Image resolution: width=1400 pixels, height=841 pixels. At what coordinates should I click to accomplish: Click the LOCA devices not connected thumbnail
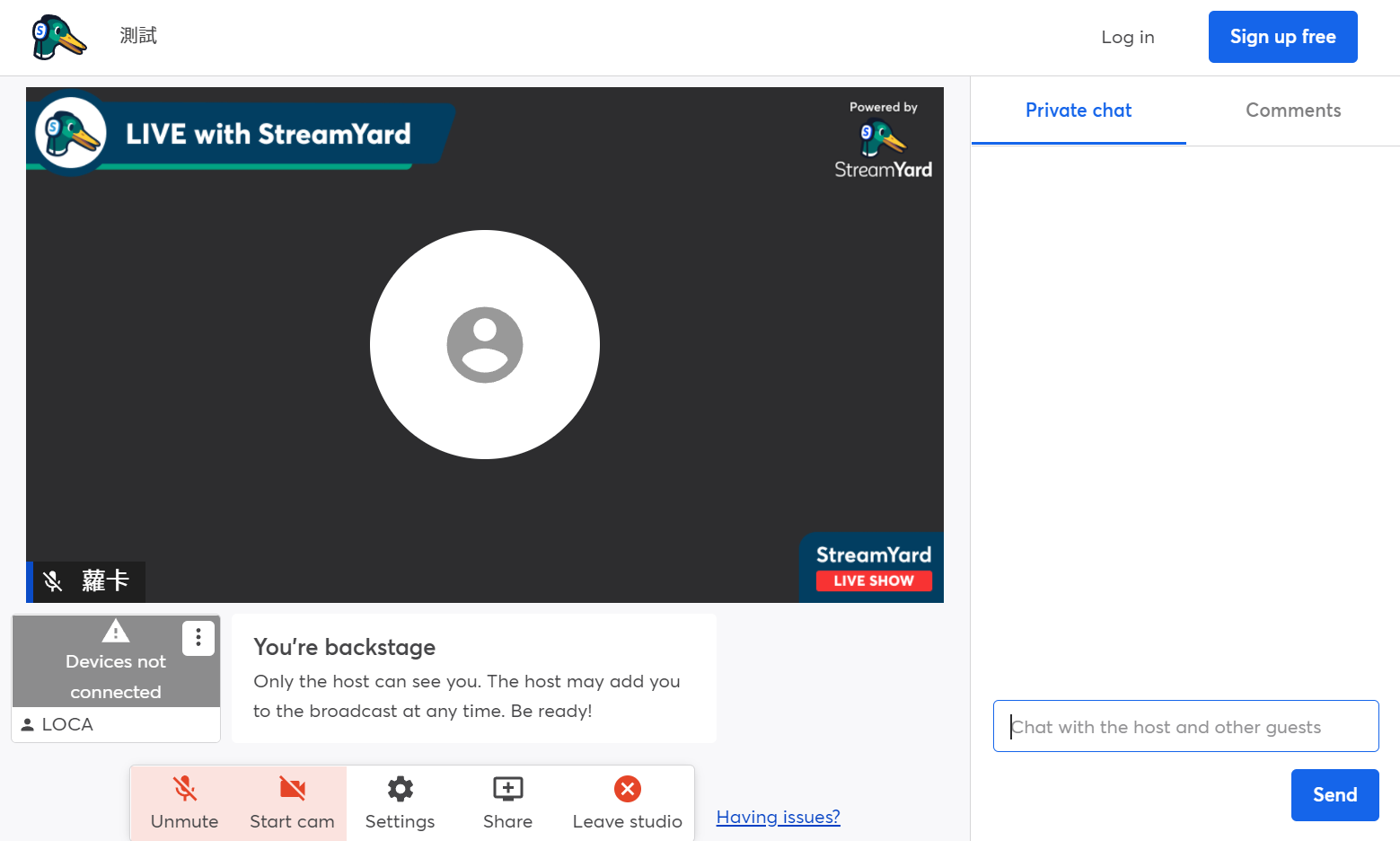tap(116, 661)
